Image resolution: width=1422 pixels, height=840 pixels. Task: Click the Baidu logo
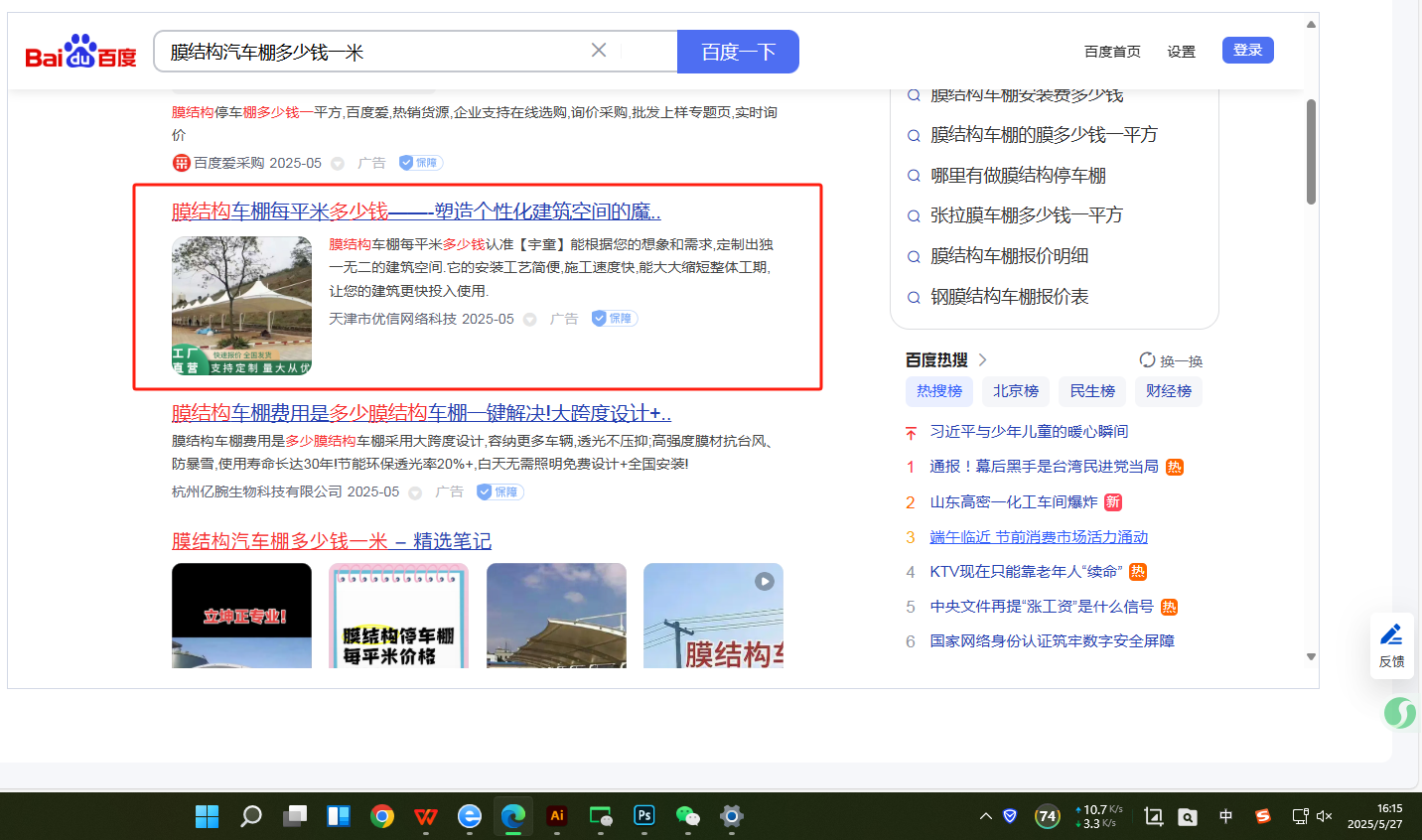[x=80, y=52]
